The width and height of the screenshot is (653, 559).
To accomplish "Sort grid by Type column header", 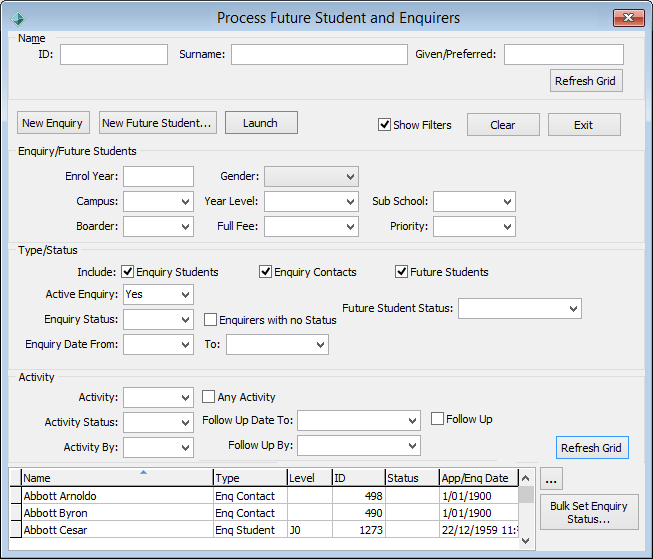I will [250, 478].
